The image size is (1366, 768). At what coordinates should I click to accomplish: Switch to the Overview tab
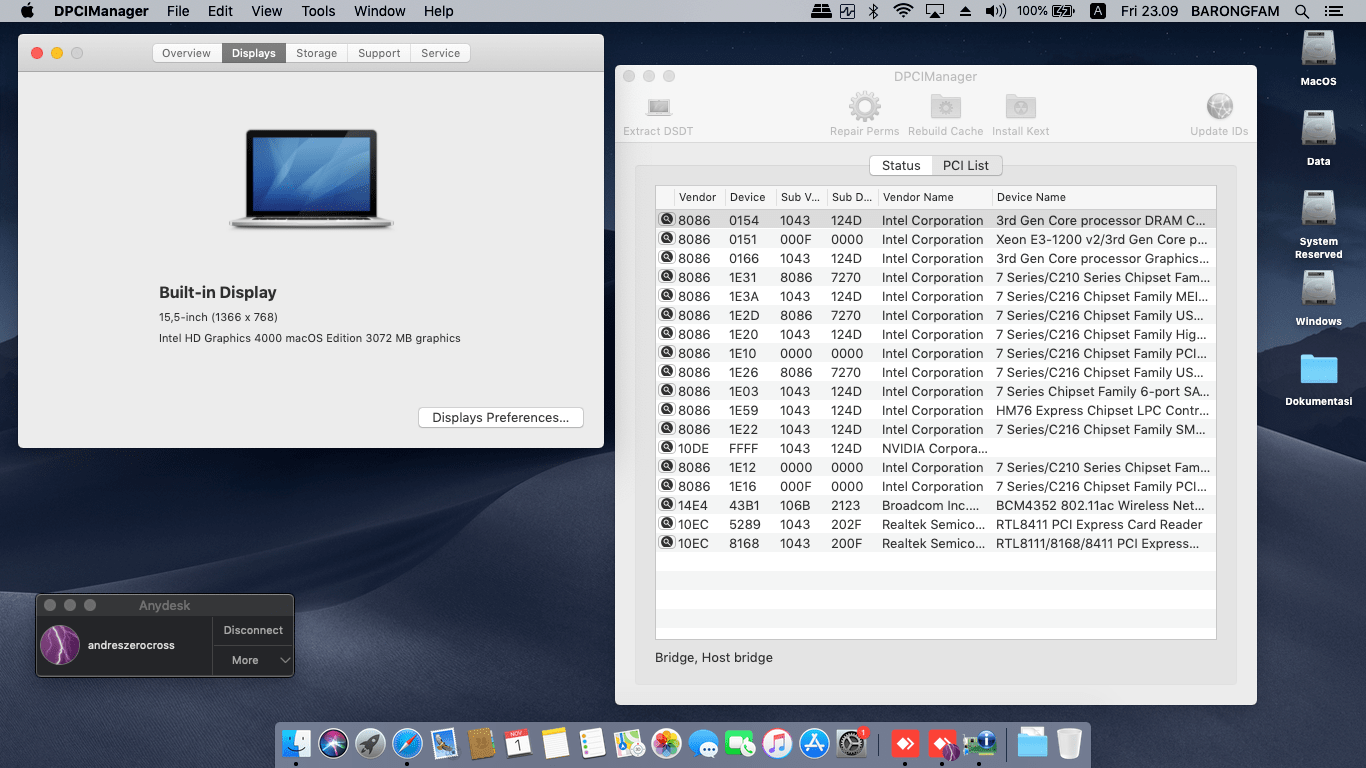pos(187,53)
